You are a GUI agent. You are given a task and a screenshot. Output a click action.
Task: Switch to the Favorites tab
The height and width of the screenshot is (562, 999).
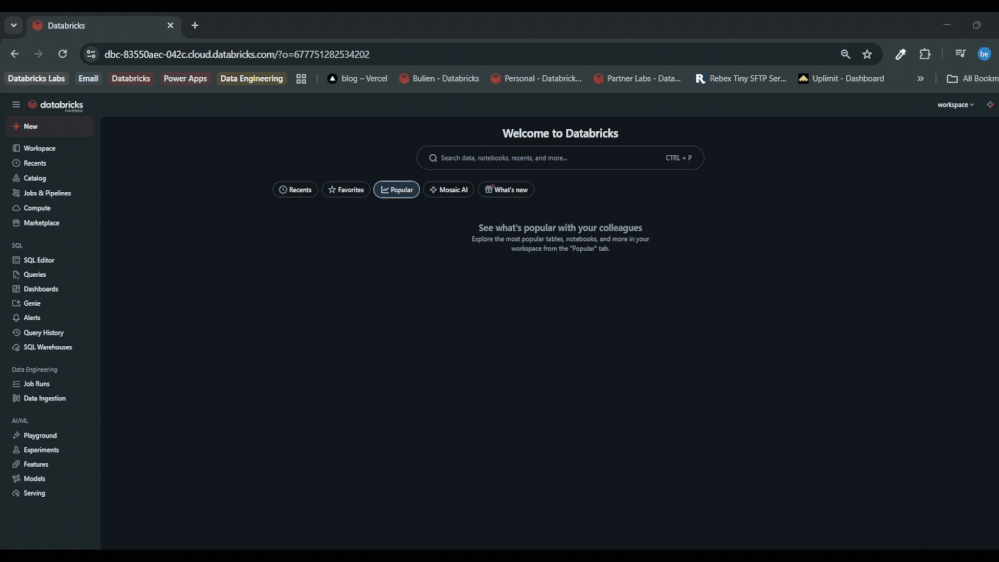[346, 190]
